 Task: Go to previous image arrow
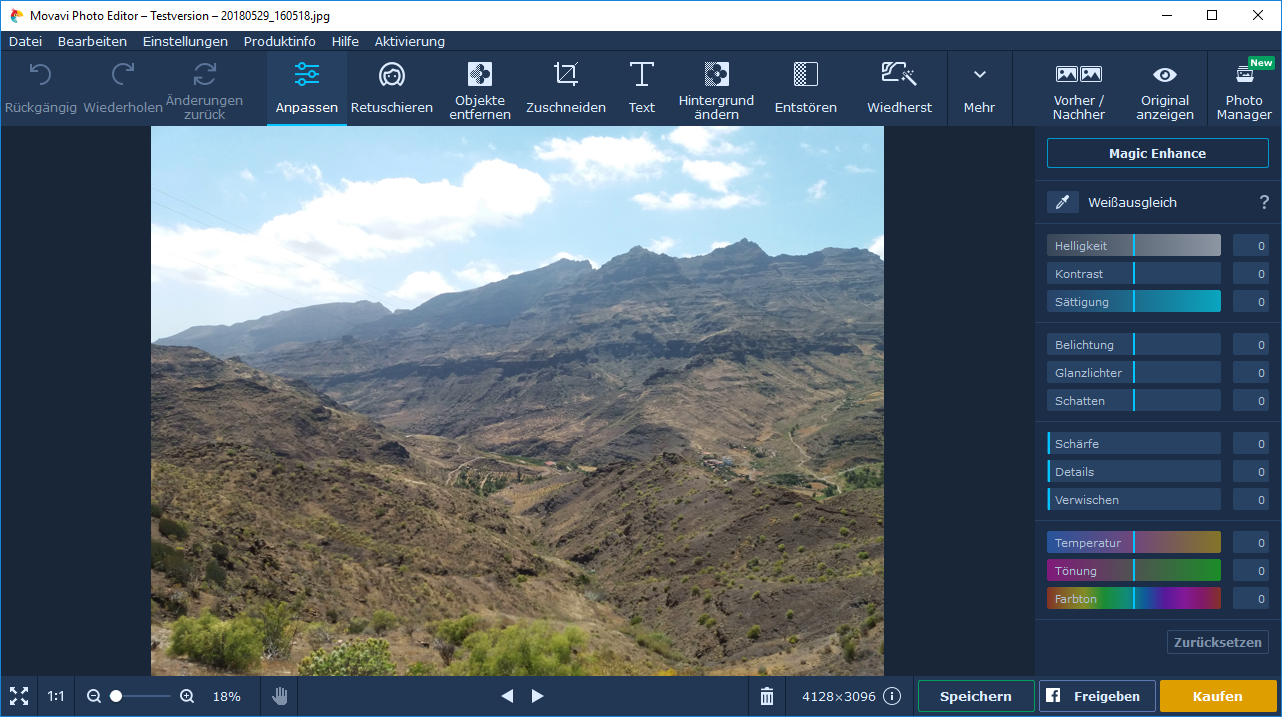coord(507,696)
